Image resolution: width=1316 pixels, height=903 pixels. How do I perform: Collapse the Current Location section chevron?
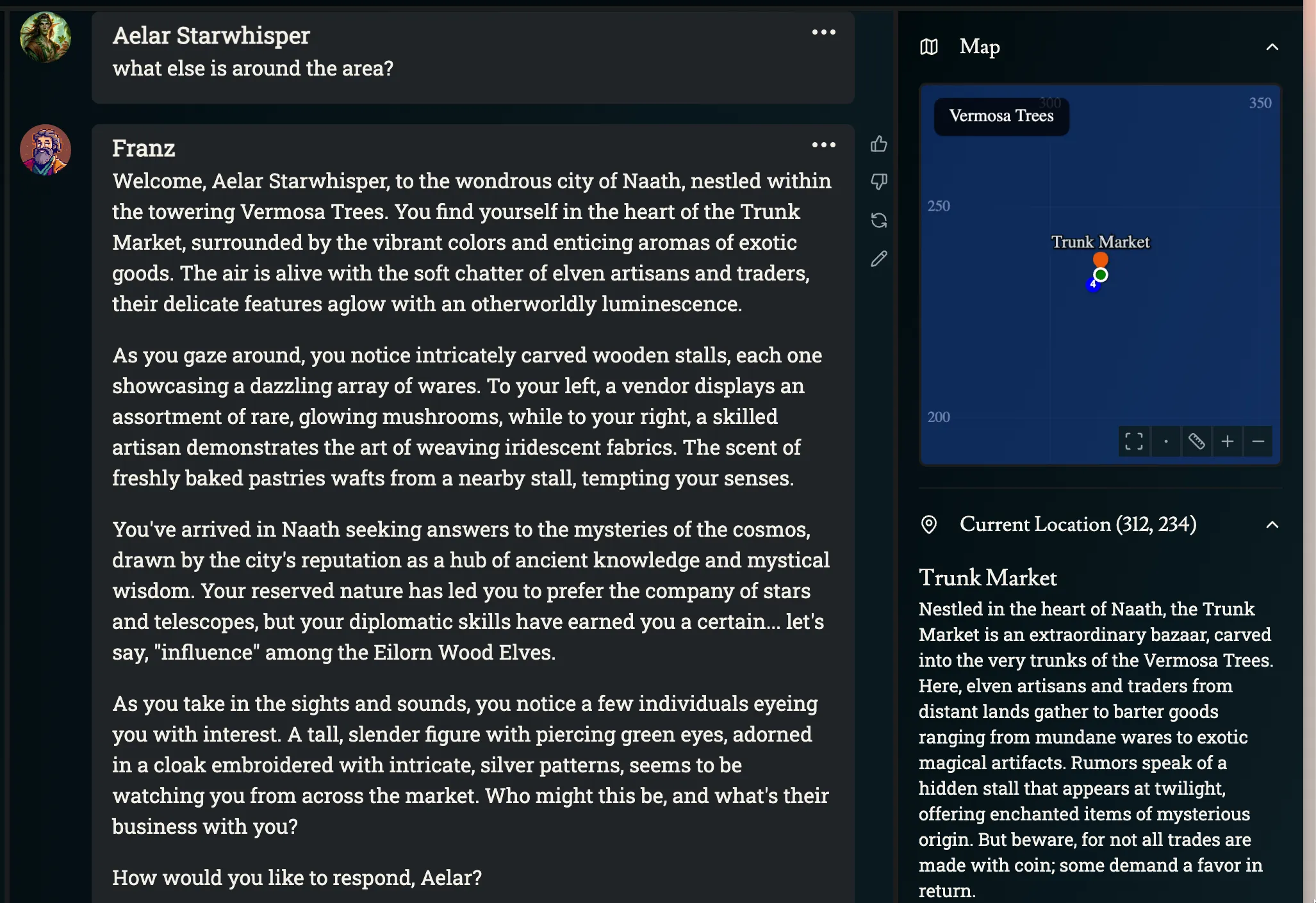(x=1272, y=525)
